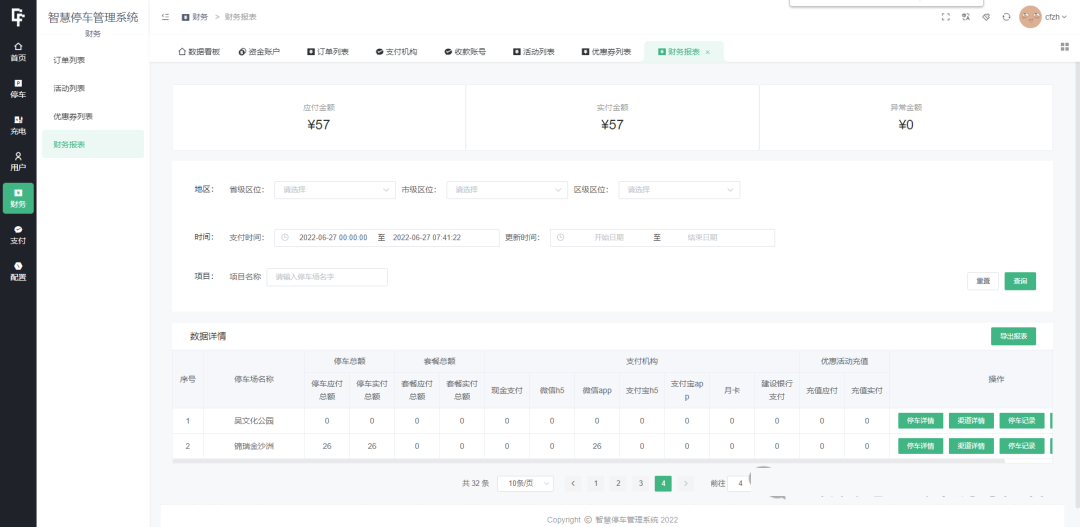Expand the 市级区位 city dropdown
Viewport: 1080px width, 527px height.
pos(509,189)
